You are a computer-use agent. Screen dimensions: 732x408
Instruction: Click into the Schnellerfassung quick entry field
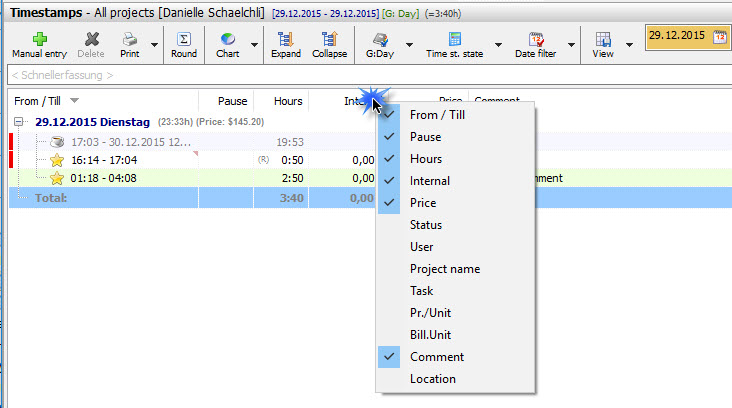(300, 75)
